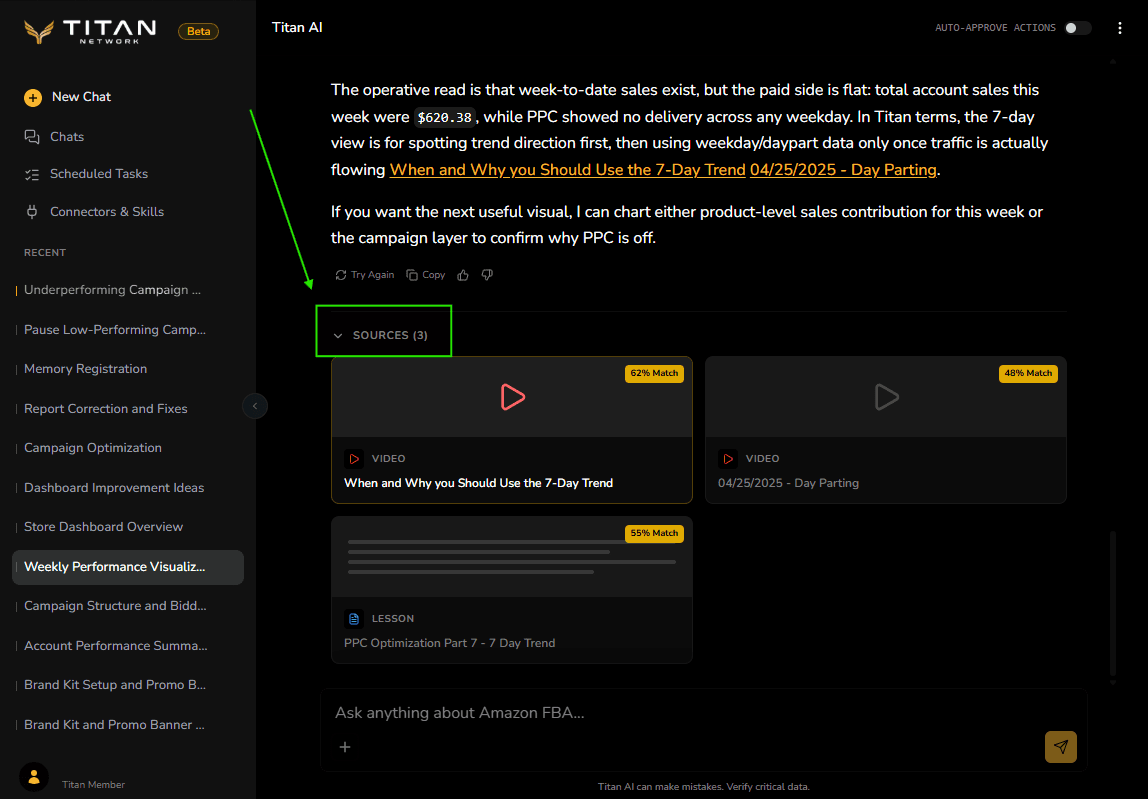
Task: Click the send message arrow button
Action: coord(1060,747)
